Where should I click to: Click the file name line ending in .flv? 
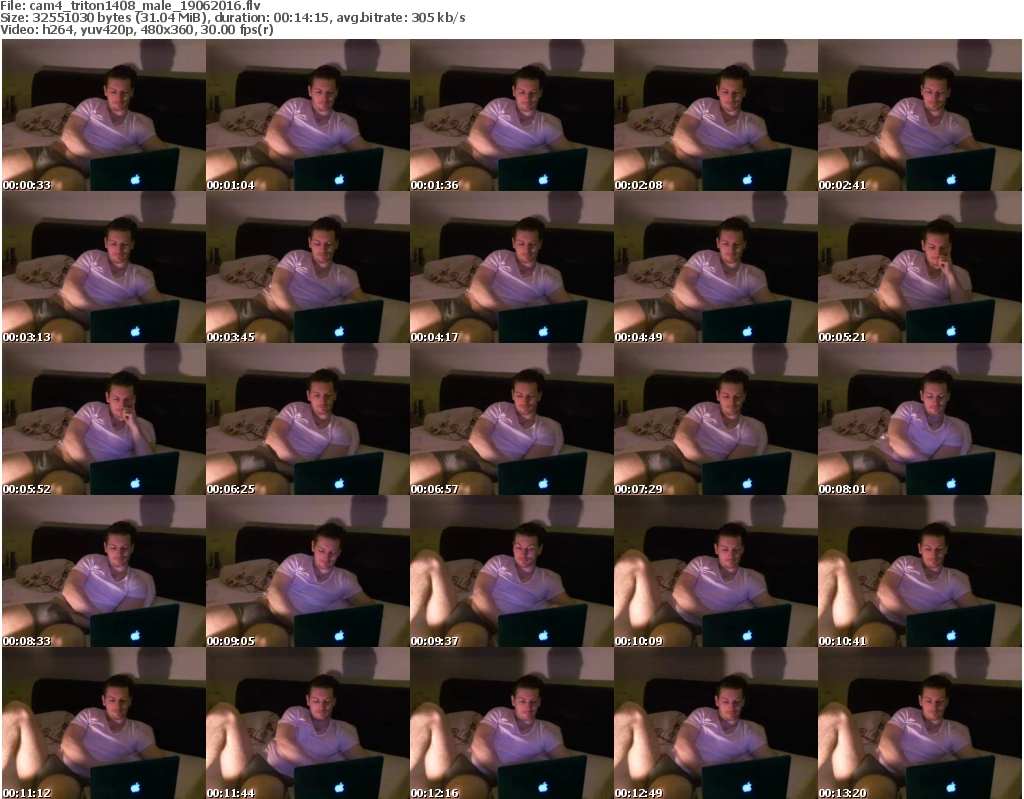pyautogui.click(x=131, y=6)
